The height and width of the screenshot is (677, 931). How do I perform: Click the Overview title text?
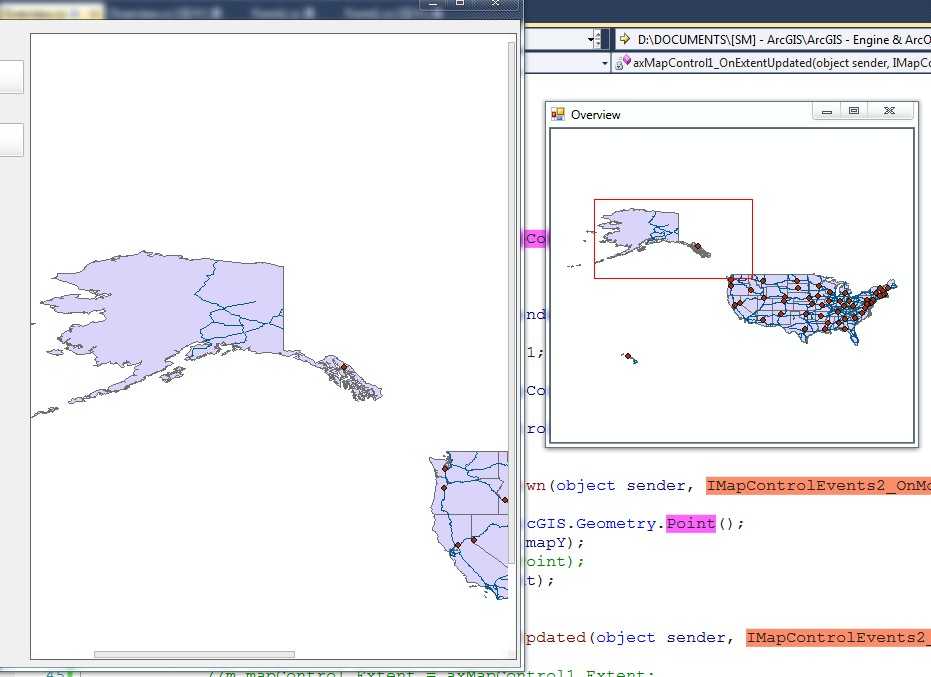[x=596, y=115]
